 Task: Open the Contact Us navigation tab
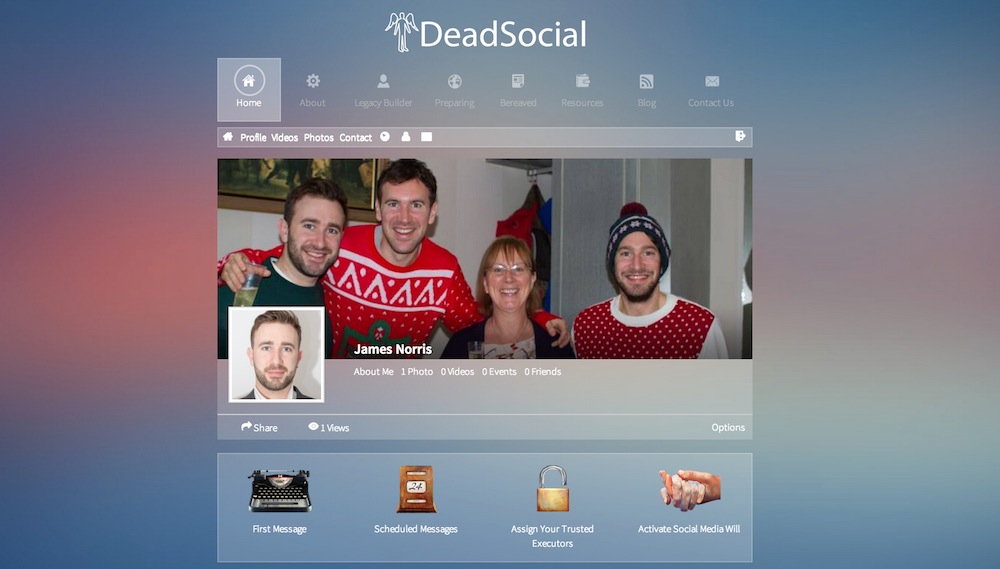pyautogui.click(x=711, y=90)
